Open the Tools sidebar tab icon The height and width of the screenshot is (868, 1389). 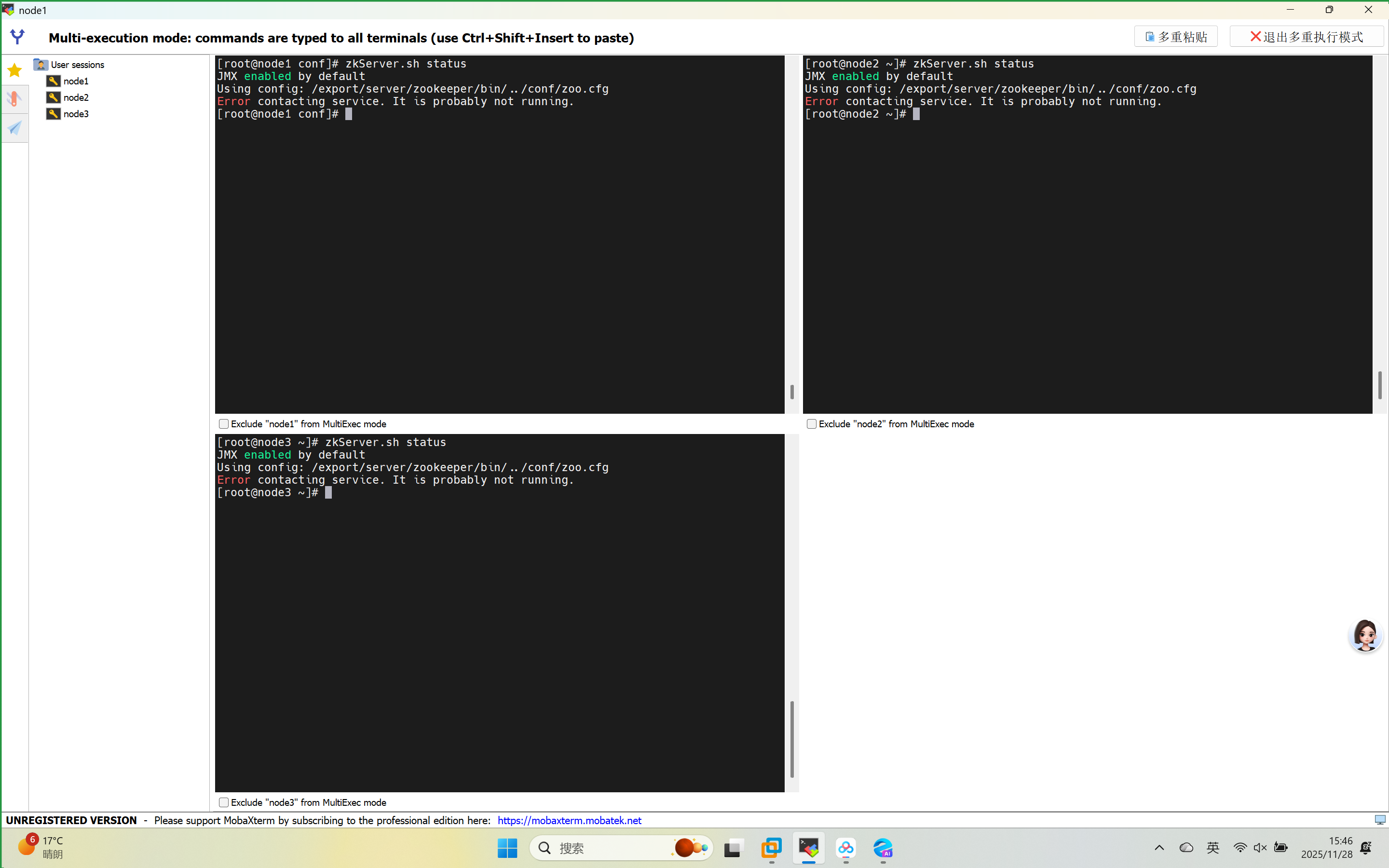pos(14,99)
